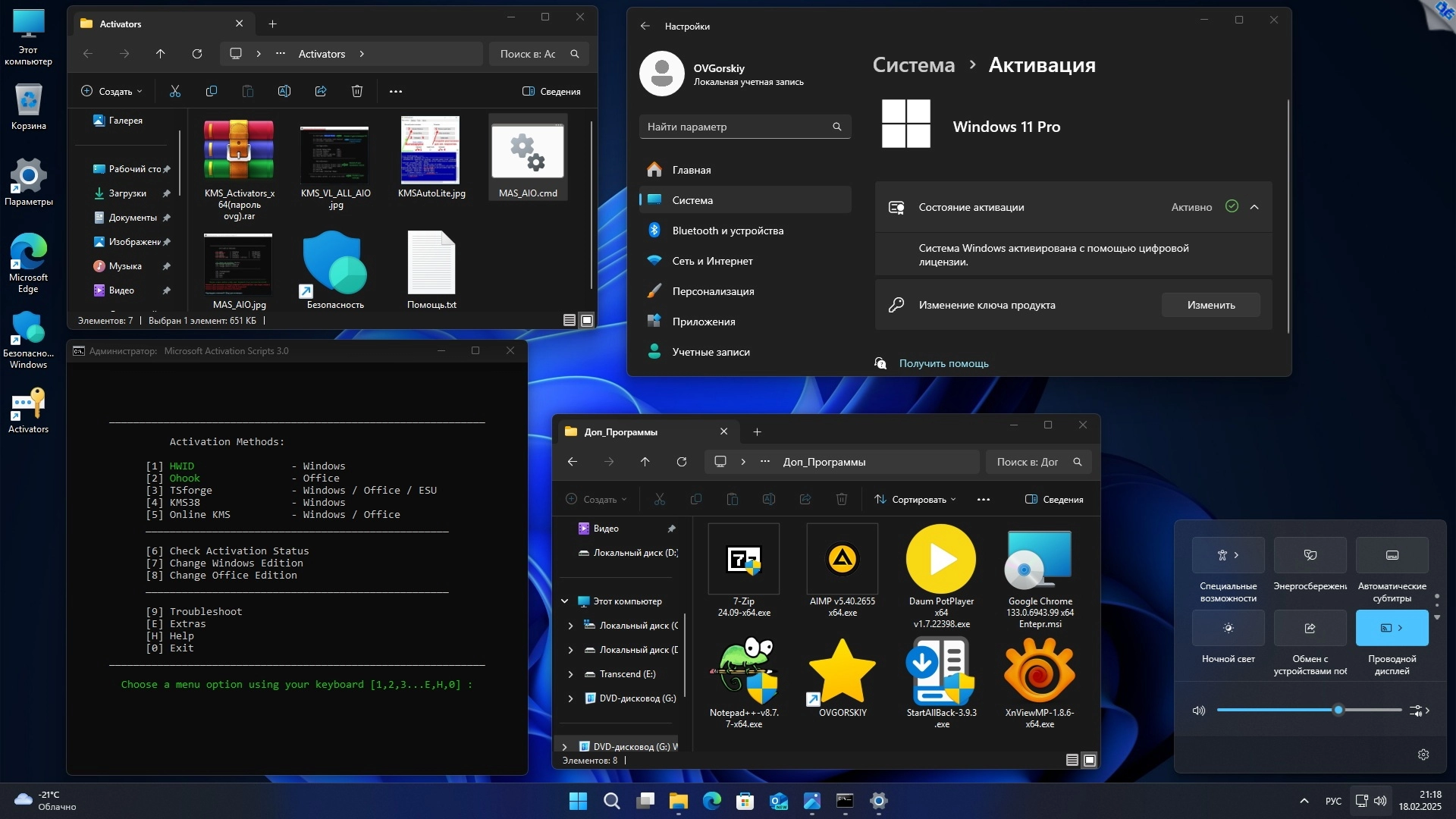Collapse the activation state section chevron

coord(1254,207)
